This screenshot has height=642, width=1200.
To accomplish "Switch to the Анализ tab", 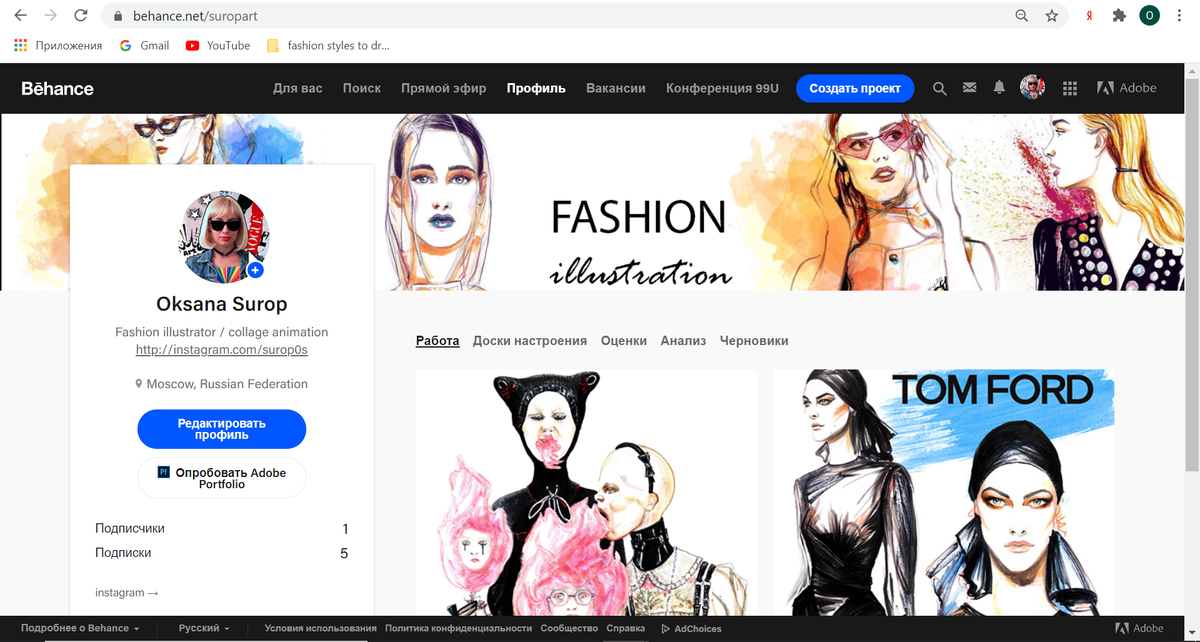I will click(x=683, y=341).
